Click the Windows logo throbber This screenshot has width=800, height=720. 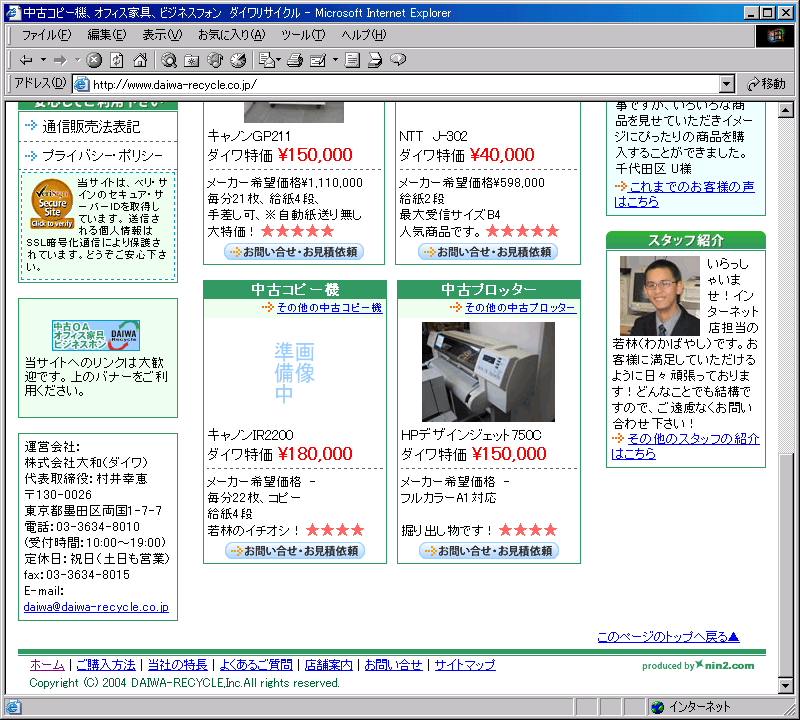point(774,35)
